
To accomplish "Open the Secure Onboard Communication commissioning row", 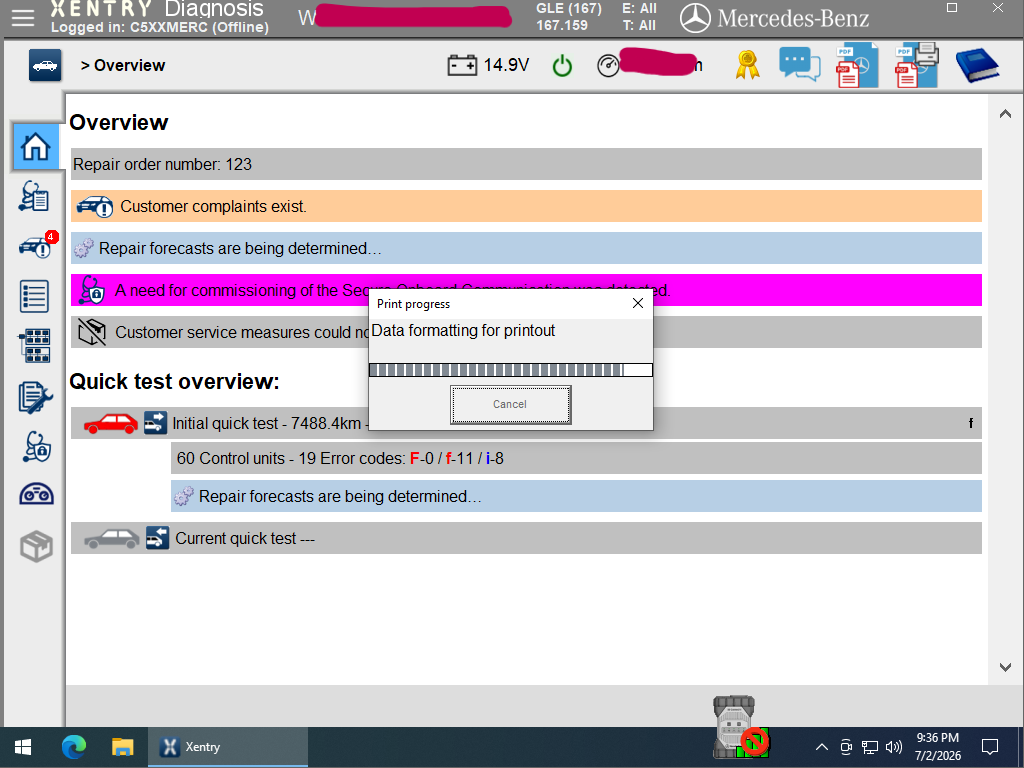I will point(526,290).
